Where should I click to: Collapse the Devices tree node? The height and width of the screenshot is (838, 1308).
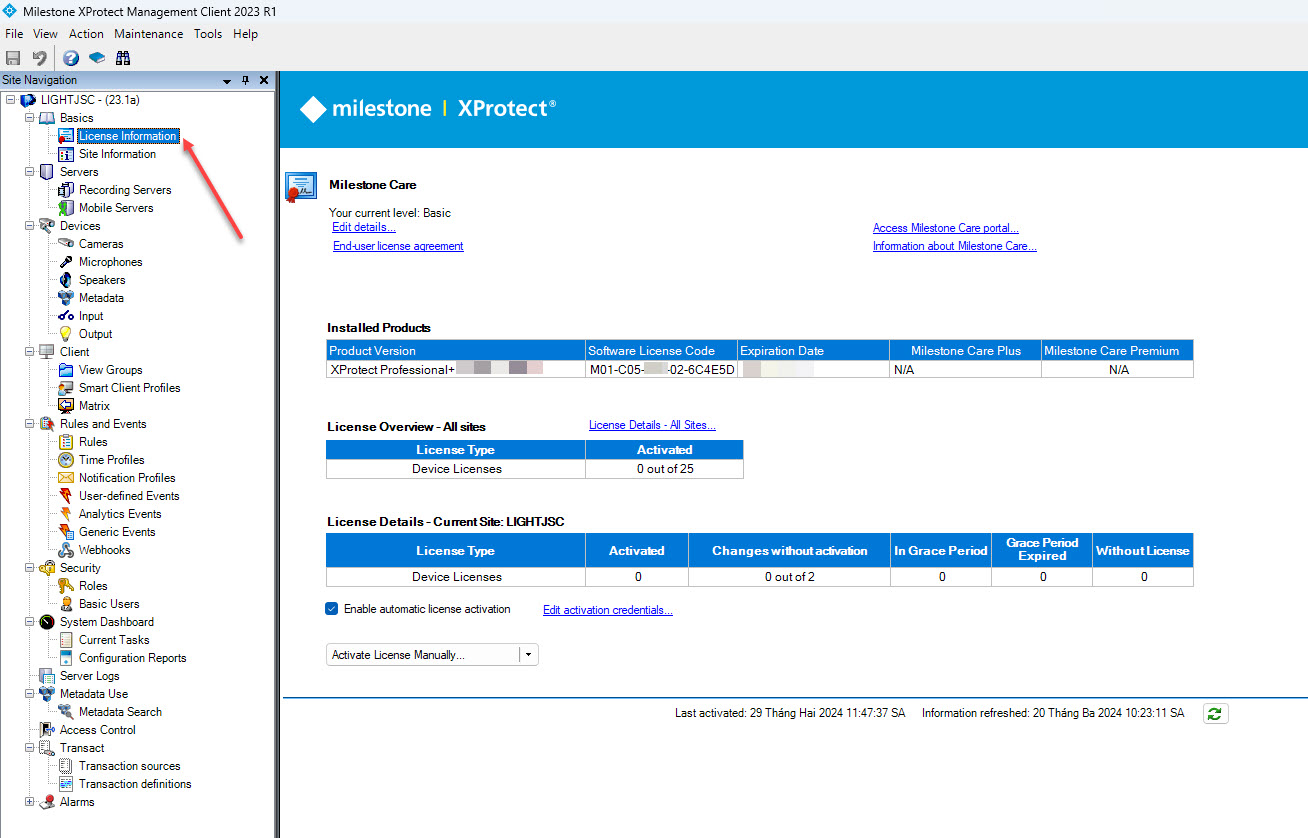(30, 226)
